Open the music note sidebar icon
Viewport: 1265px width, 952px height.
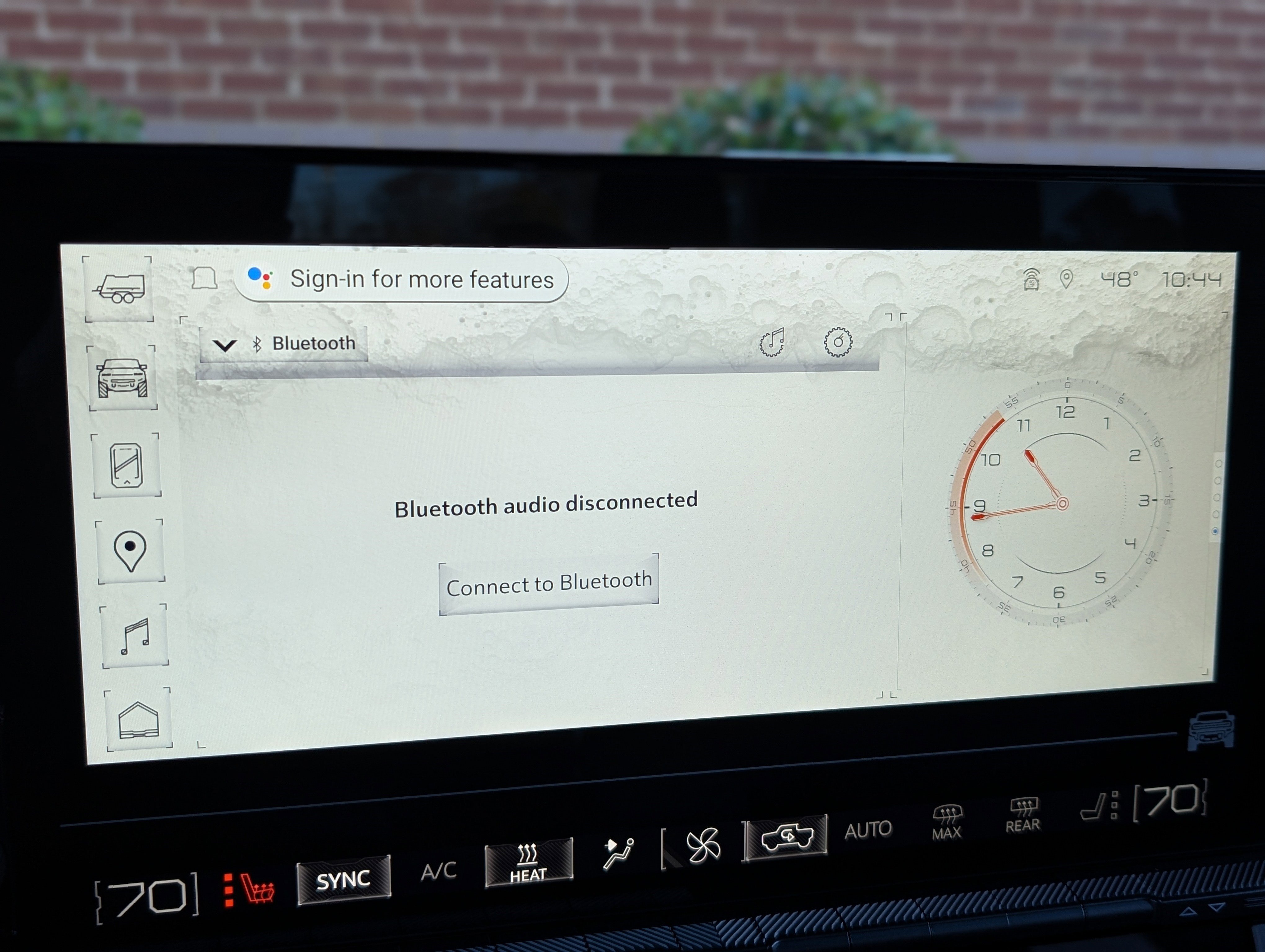135,636
